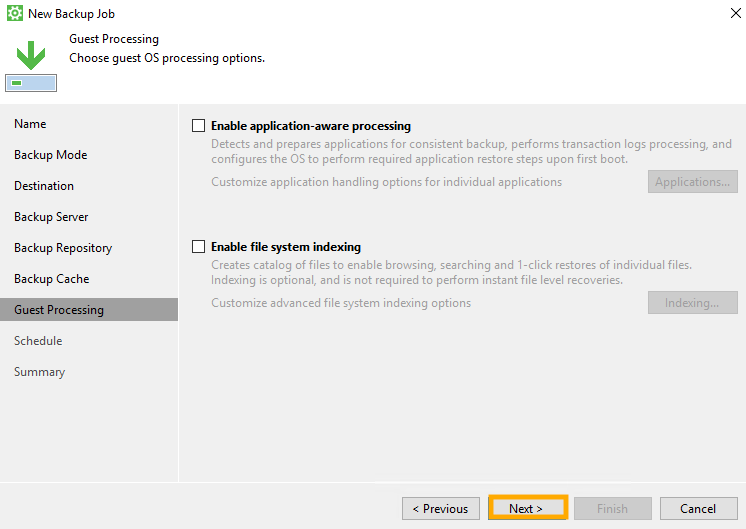Go to the Schedule step
This screenshot has height=529, width=746.
tap(38, 341)
